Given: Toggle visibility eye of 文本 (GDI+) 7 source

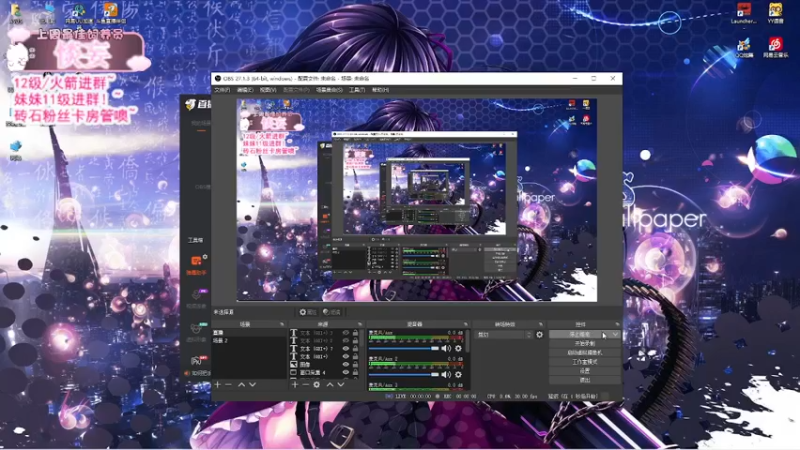Looking at the screenshot, I should pyautogui.click(x=346, y=348).
